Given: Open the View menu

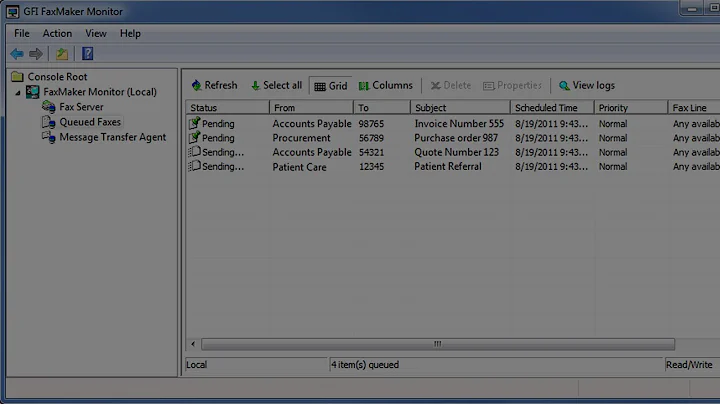Looking at the screenshot, I should click(96, 34).
